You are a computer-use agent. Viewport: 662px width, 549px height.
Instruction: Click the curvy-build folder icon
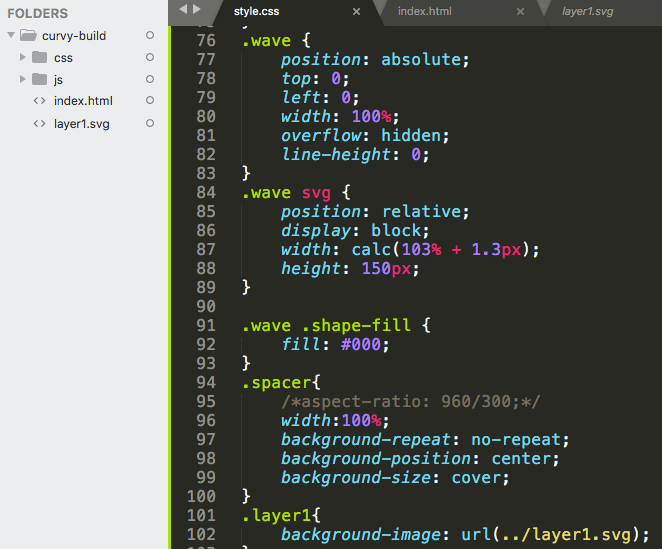click(29, 35)
